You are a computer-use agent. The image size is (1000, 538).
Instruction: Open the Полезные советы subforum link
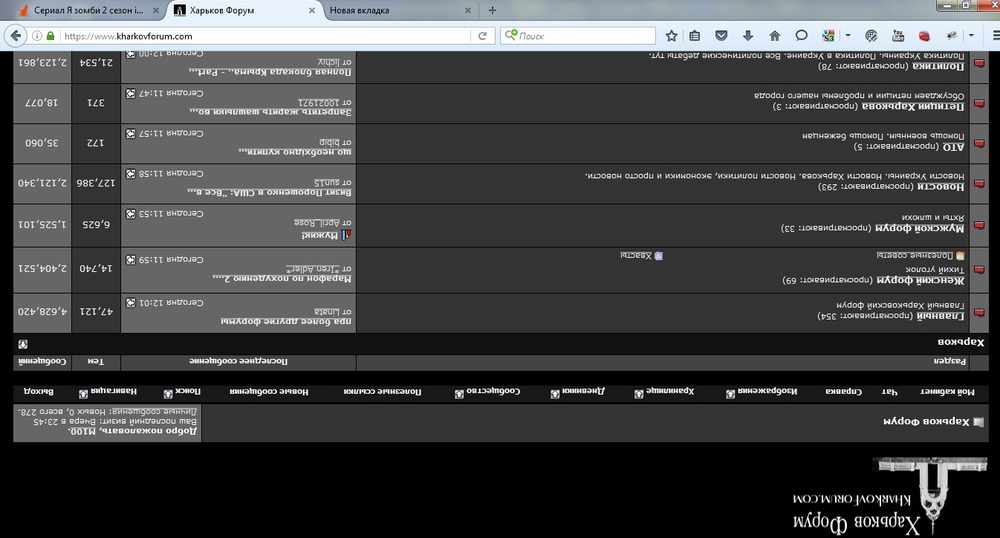click(915, 256)
